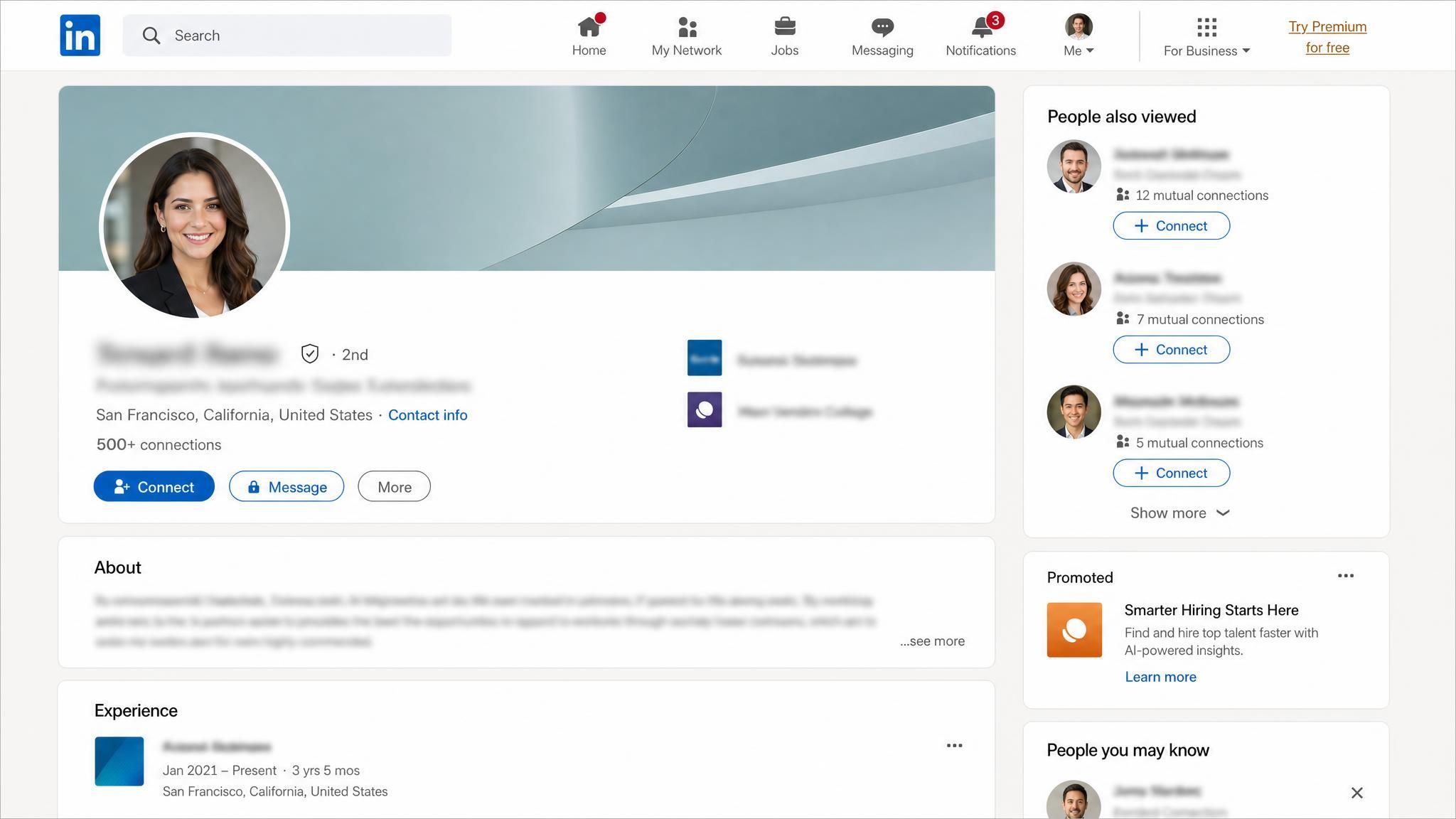Click Learn more on the promoted ad
1456x819 pixels.
1160,677
